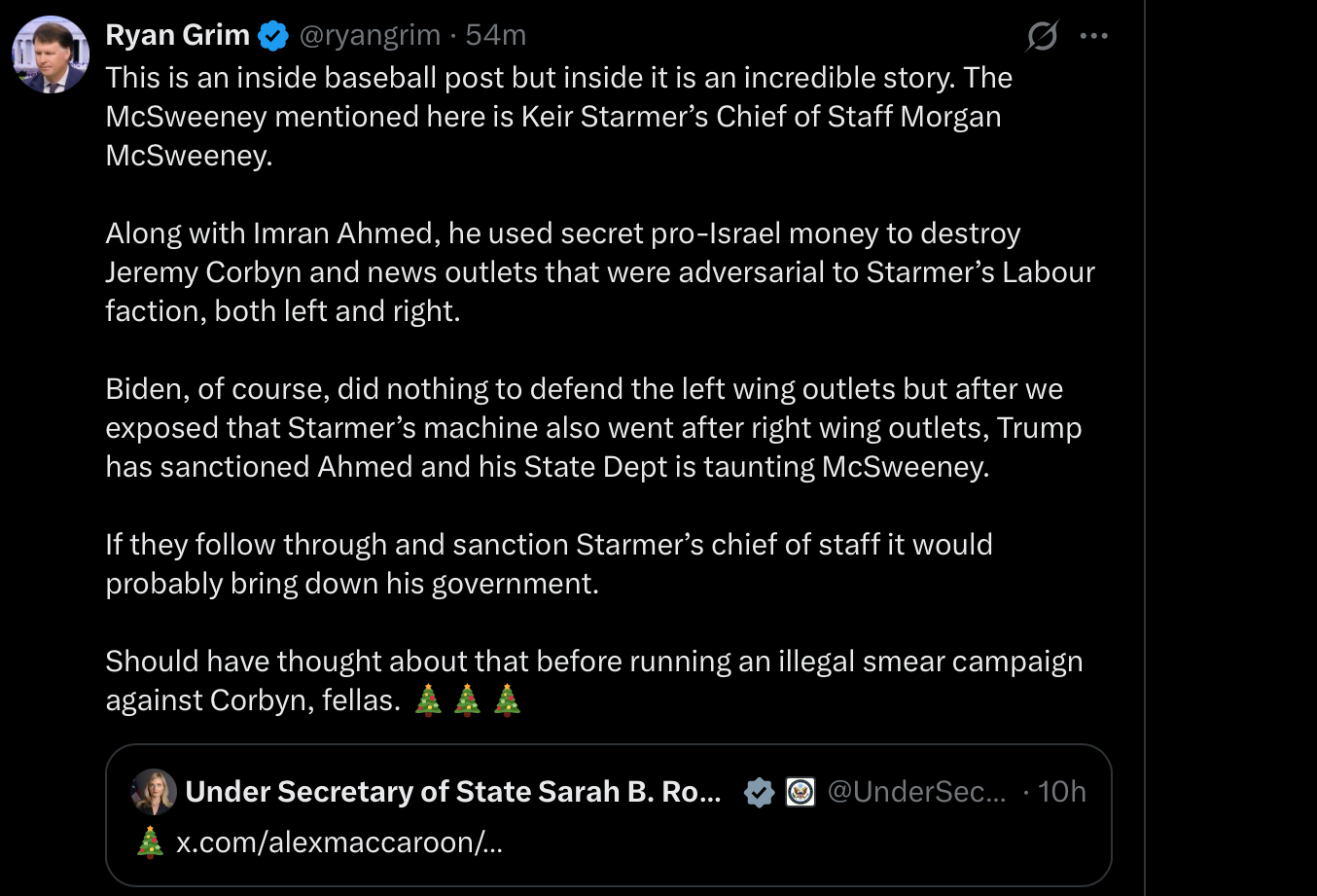1317x896 pixels.
Task: Click the Christmas tree emoji in quoted post
Action: (x=150, y=842)
